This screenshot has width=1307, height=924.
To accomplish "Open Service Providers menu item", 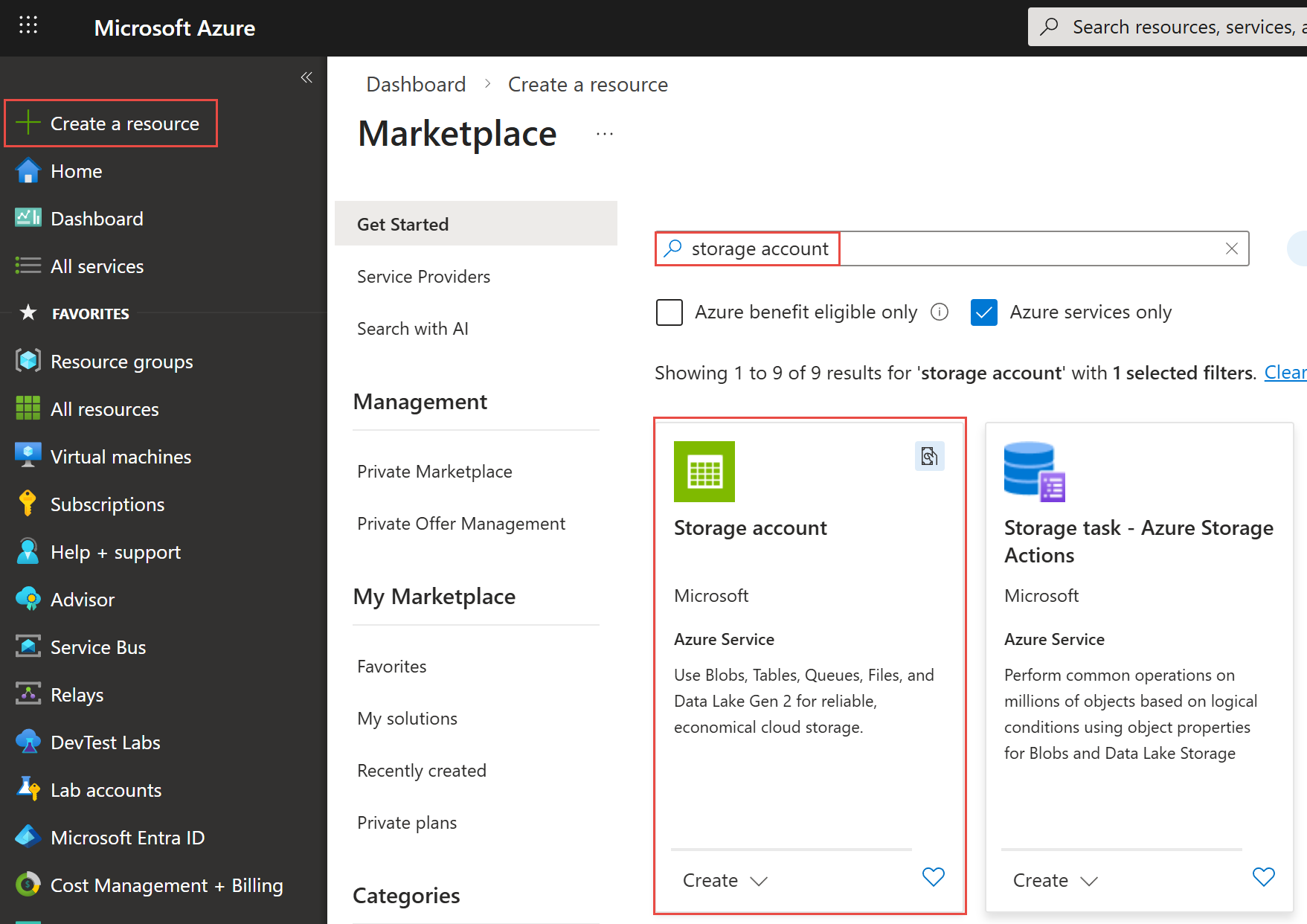I will (x=423, y=277).
